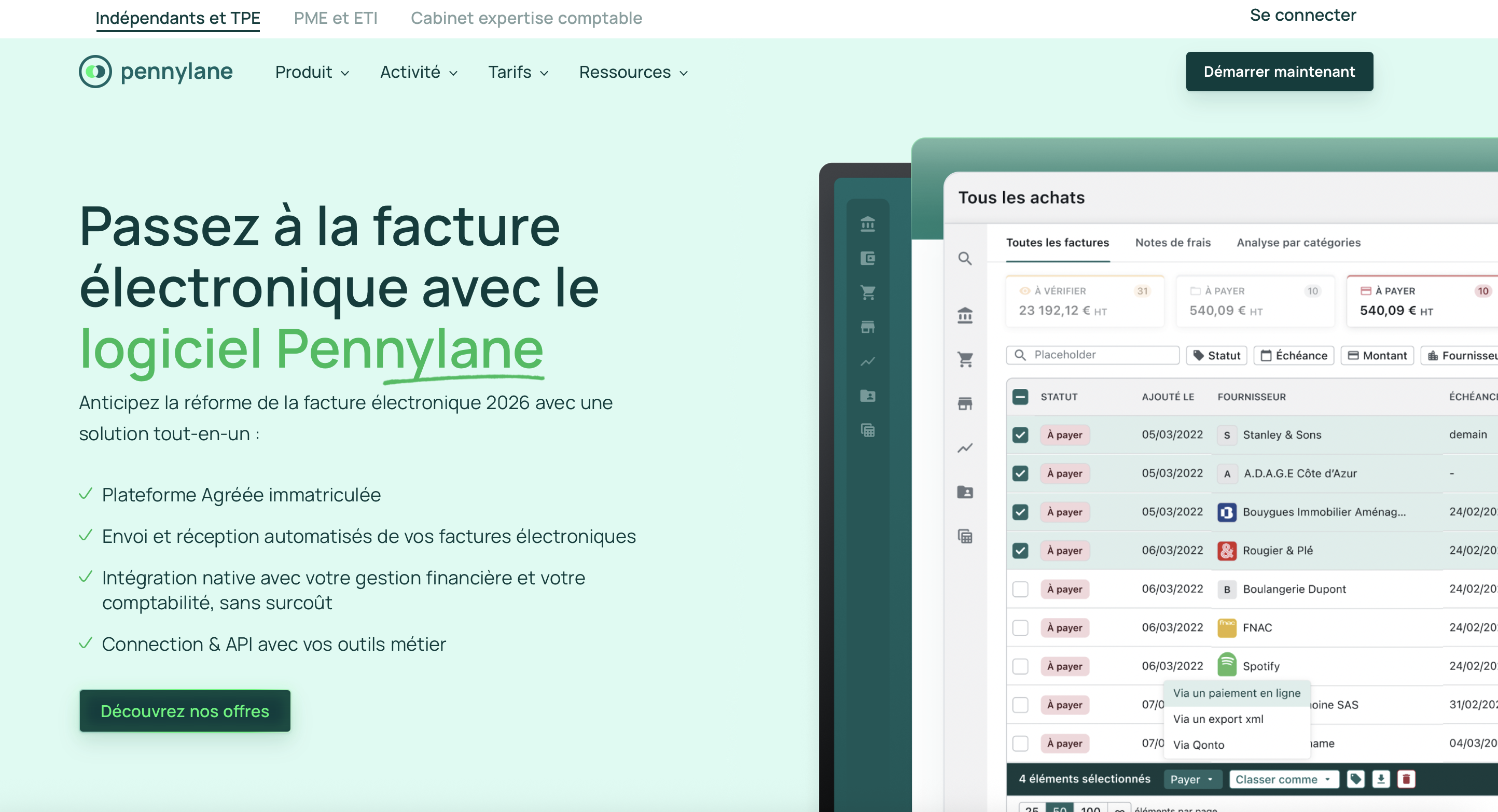Click the trend chart icon in white sidebar
1498x812 pixels.
click(965, 448)
